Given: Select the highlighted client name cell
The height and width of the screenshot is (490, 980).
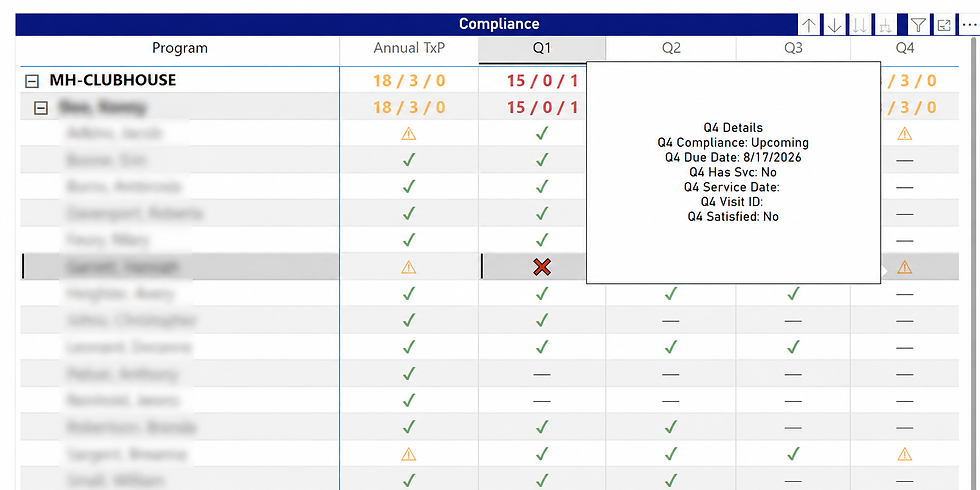Looking at the screenshot, I should click(180, 267).
